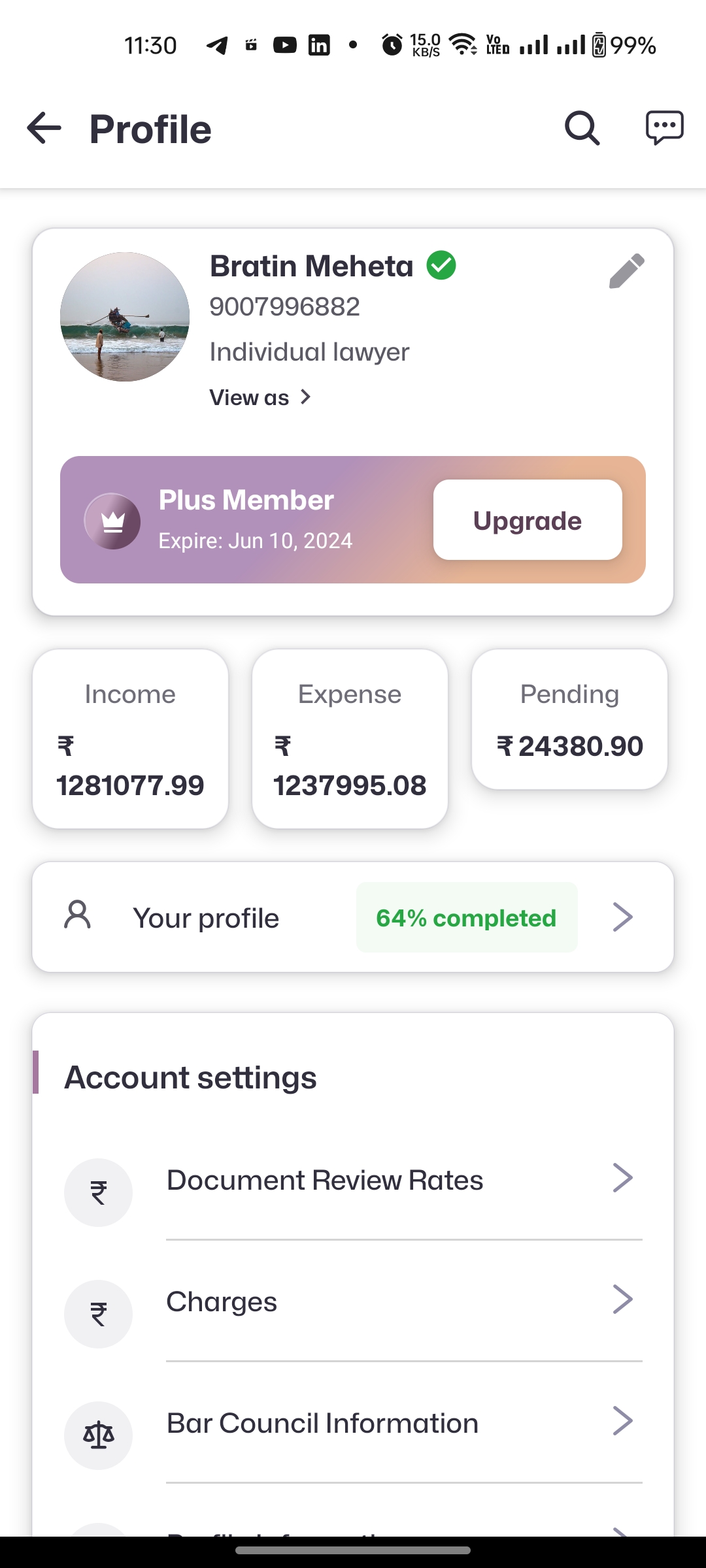Tap the Plus Member crown icon
The width and height of the screenshot is (706, 1568).
pos(112,521)
